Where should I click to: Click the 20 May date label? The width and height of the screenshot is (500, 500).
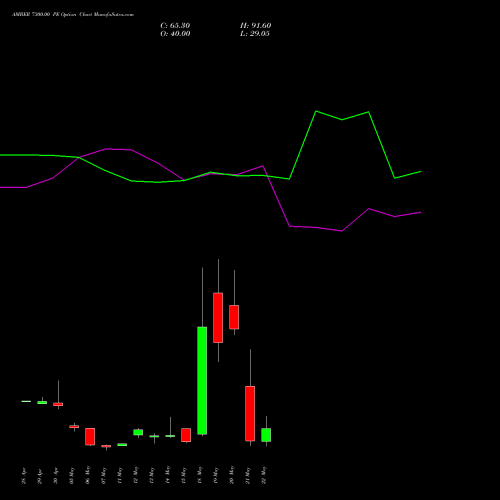pos(232,475)
